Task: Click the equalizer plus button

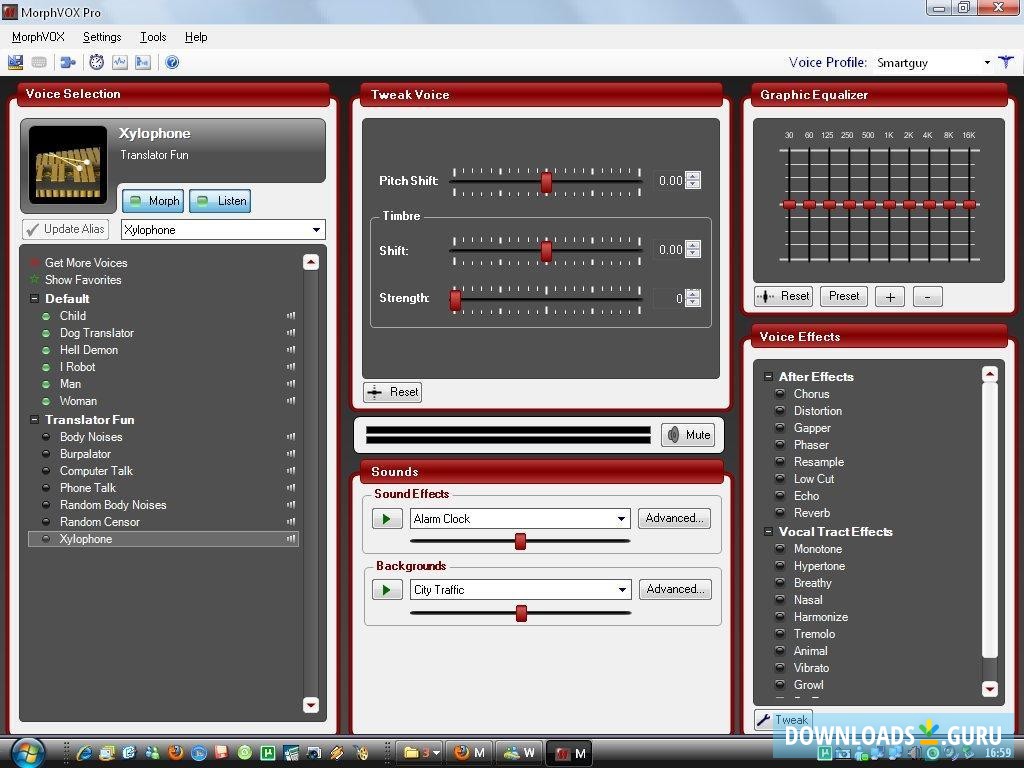Action: click(x=890, y=297)
